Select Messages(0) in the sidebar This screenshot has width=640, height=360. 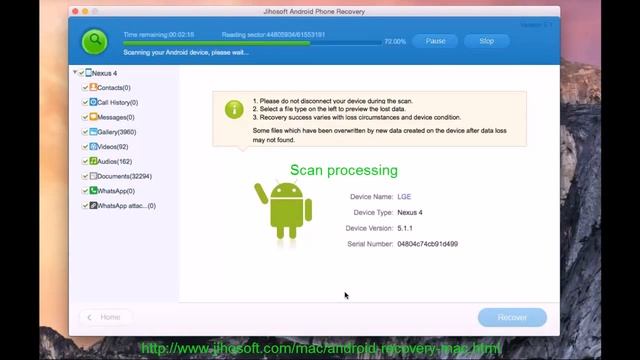tap(116, 118)
